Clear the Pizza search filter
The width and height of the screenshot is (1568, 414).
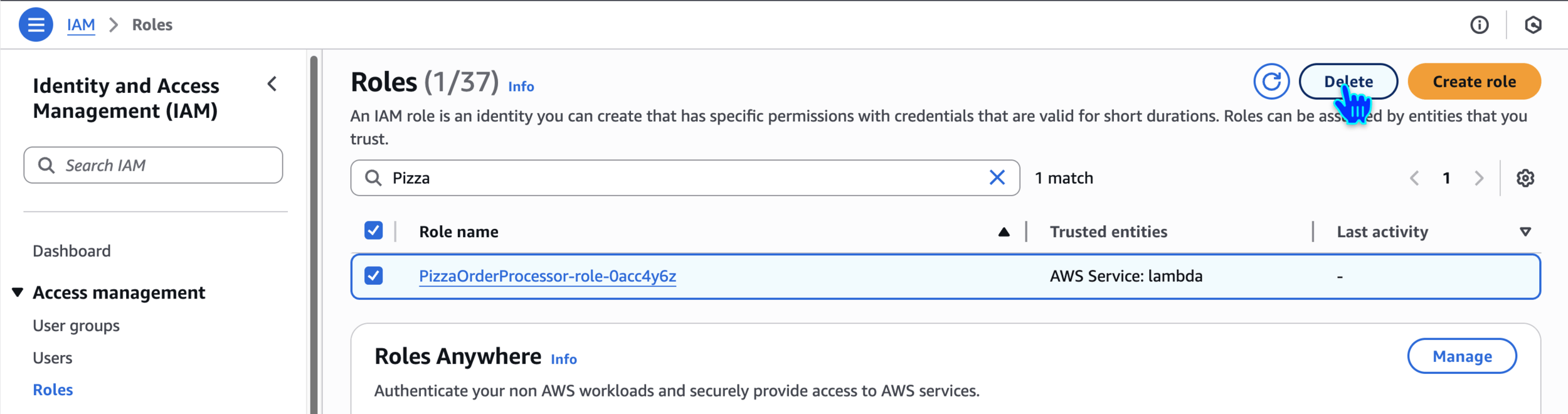(997, 178)
